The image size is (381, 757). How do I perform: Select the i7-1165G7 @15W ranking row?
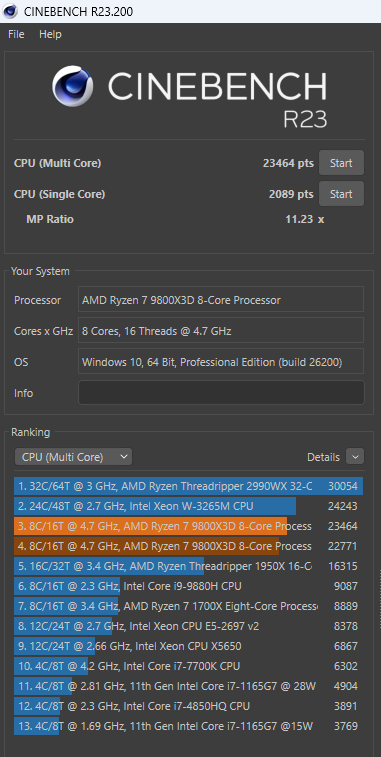coord(188,726)
